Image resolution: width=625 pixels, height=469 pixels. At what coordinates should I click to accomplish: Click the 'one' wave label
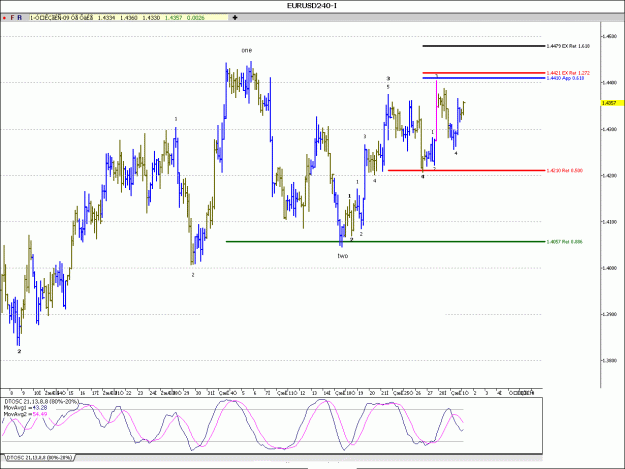click(247, 50)
